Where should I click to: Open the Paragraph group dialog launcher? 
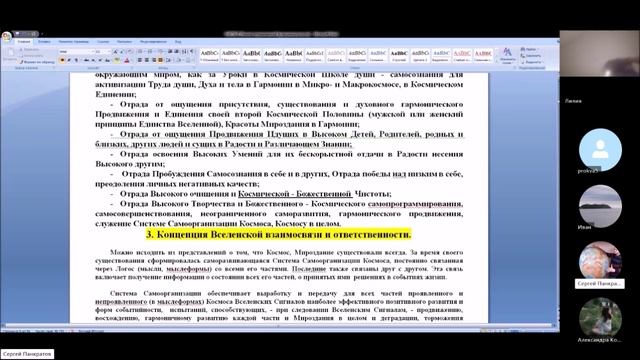194,68
